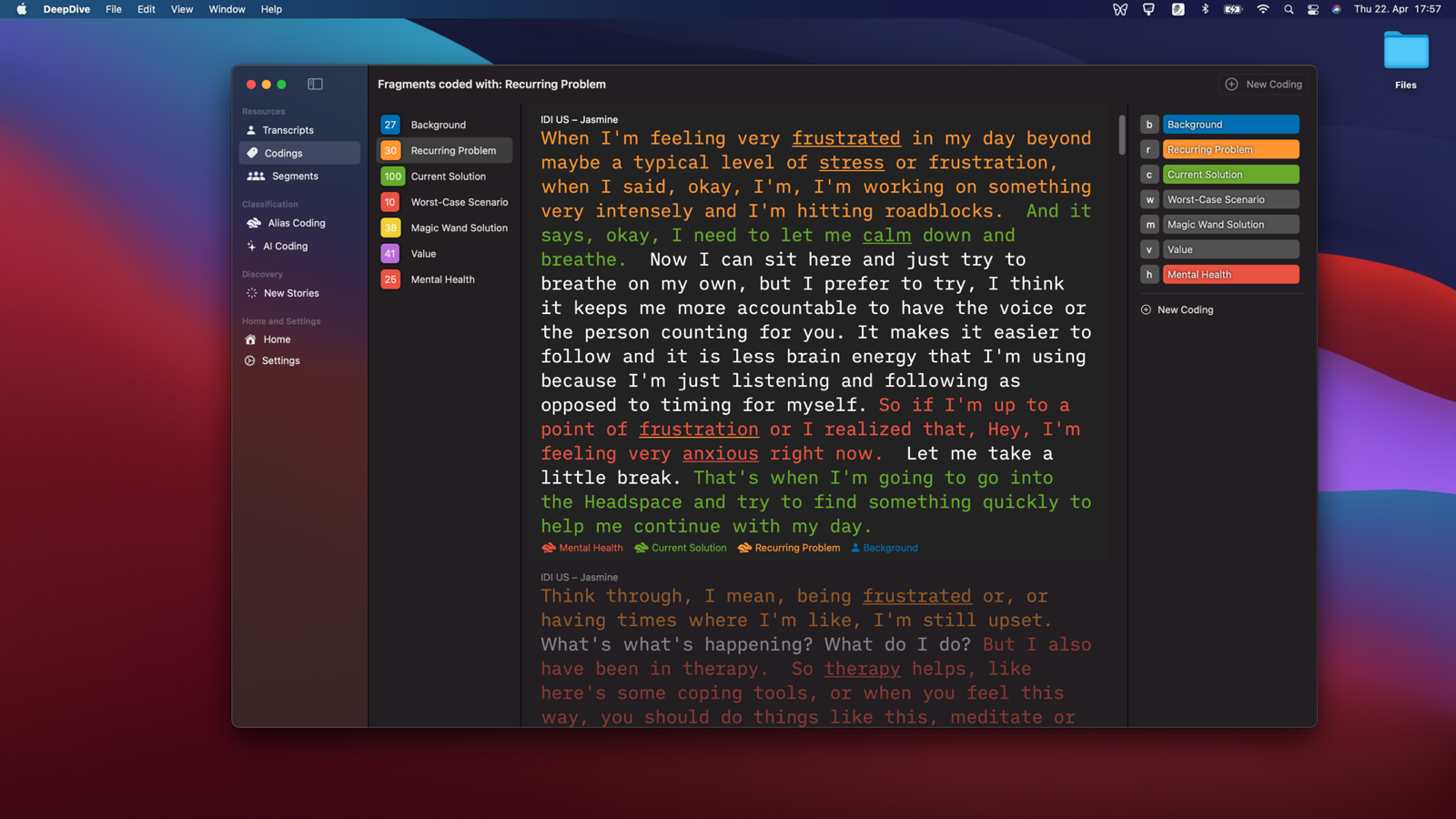This screenshot has width=1456, height=819.
Task: Open the Background coding list entry
Action: pyautogui.click(x=445, y=125)
